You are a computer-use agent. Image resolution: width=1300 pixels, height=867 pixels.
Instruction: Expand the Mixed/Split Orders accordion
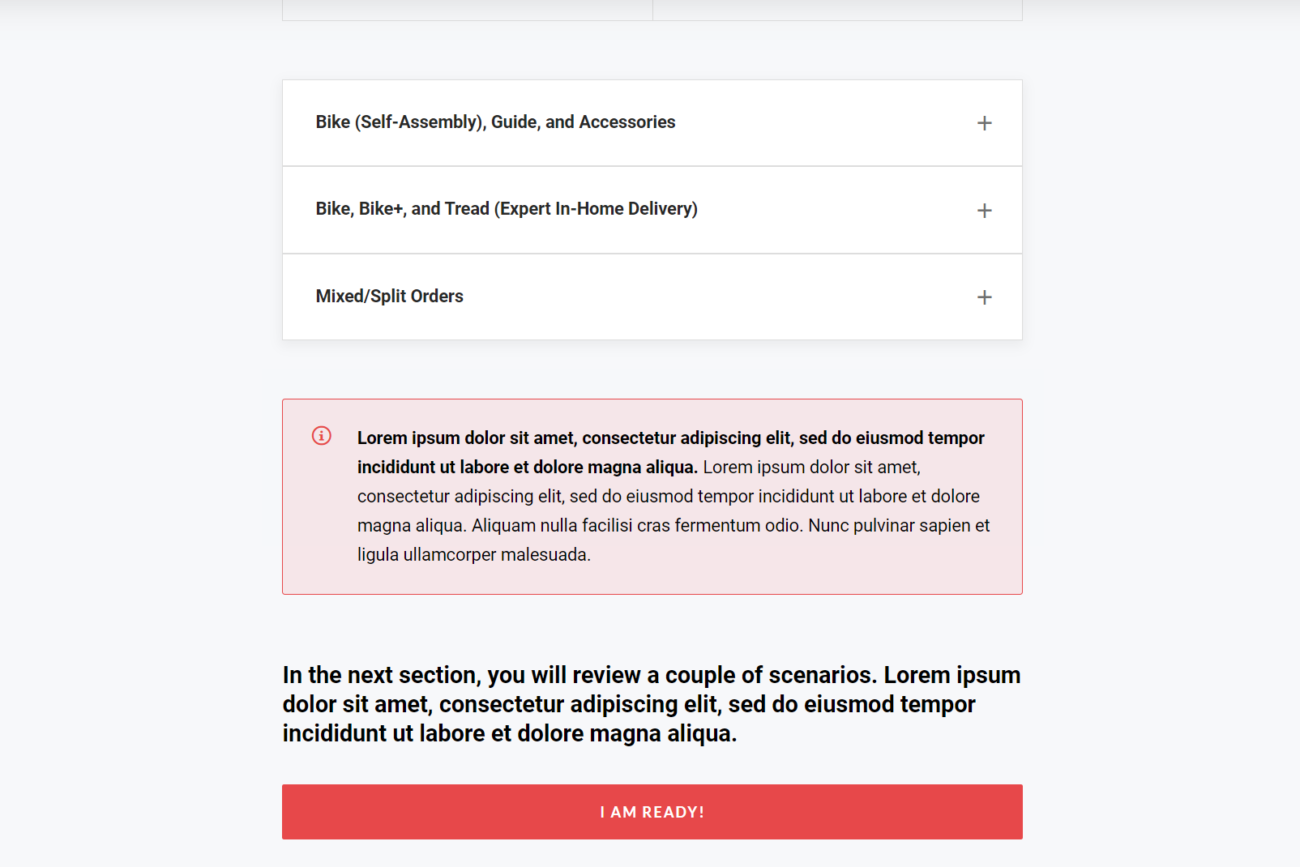[x=389, y=296]
